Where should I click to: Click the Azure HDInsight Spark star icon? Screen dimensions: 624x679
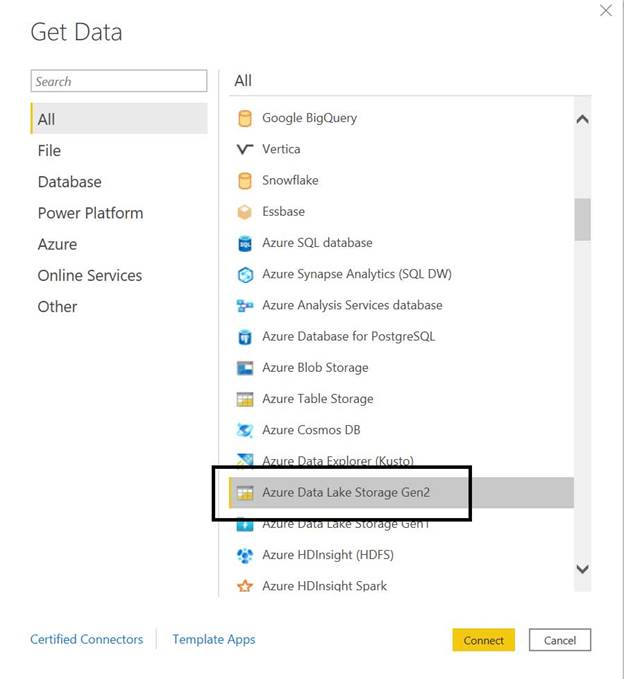click(x=245, y=586)
